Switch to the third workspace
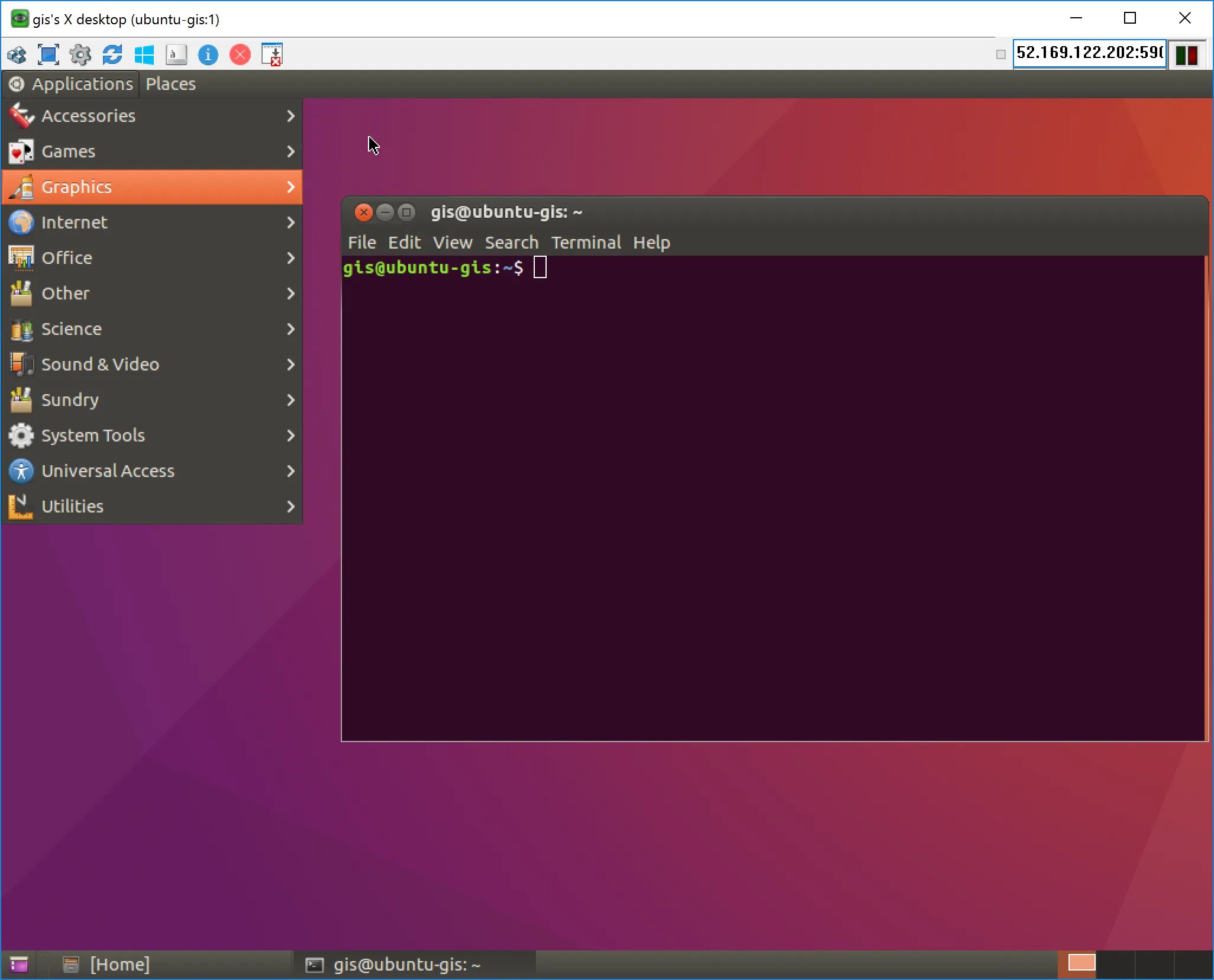1214x980 pixels. point(1154,963)
